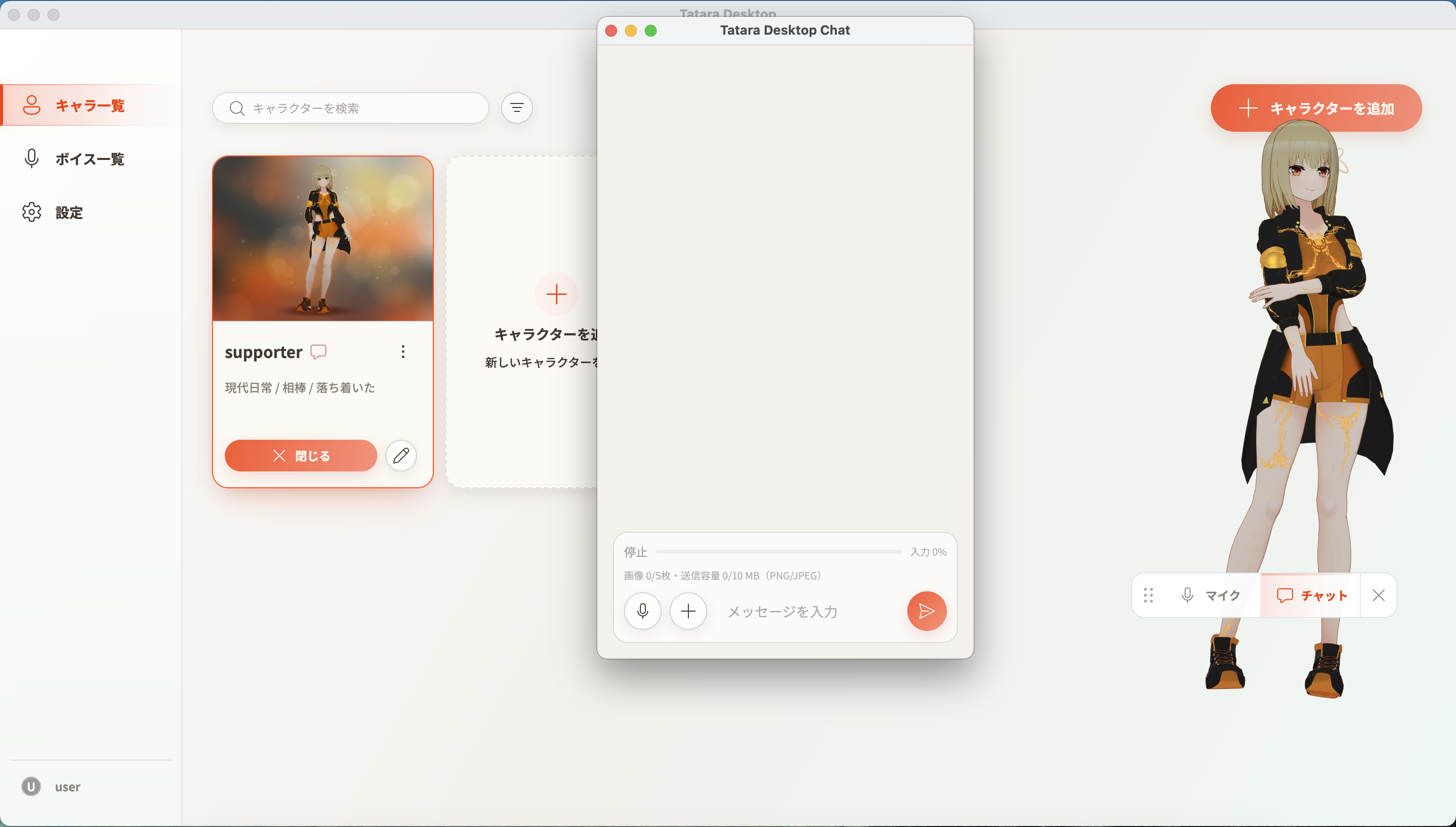Select the supporter character thumbnail
This screenshot has height=827, width=1456.
(322, 239)
